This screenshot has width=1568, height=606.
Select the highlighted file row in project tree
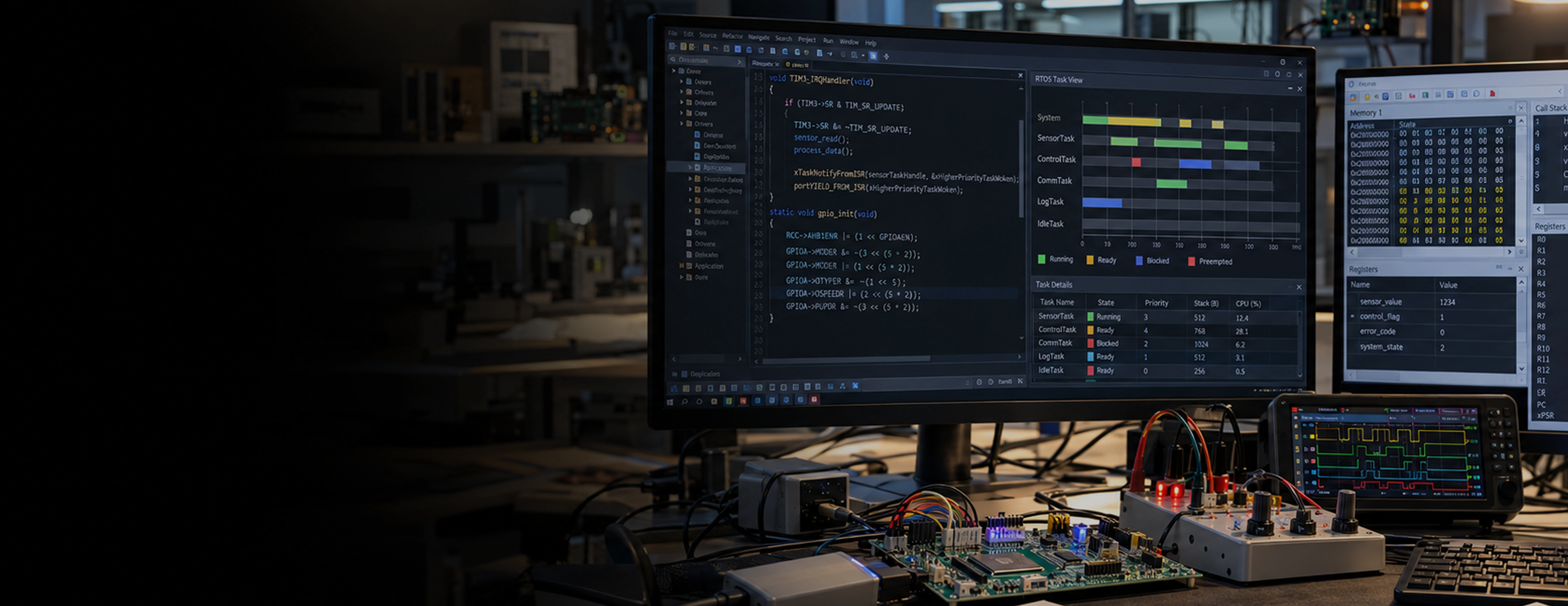click(706, 168)
